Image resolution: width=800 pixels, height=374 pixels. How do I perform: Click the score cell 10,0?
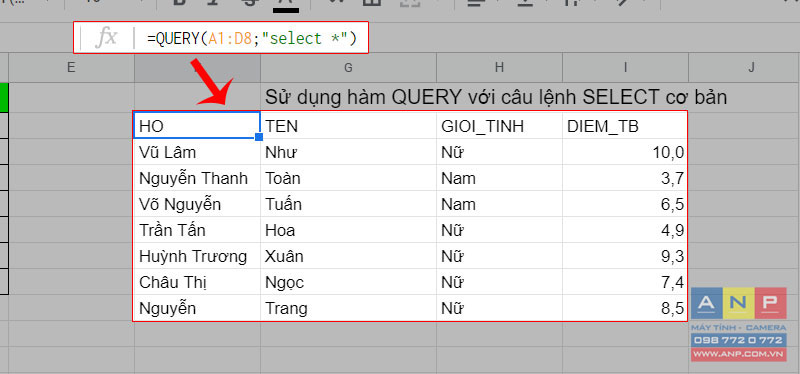click(x=625, y=152)
